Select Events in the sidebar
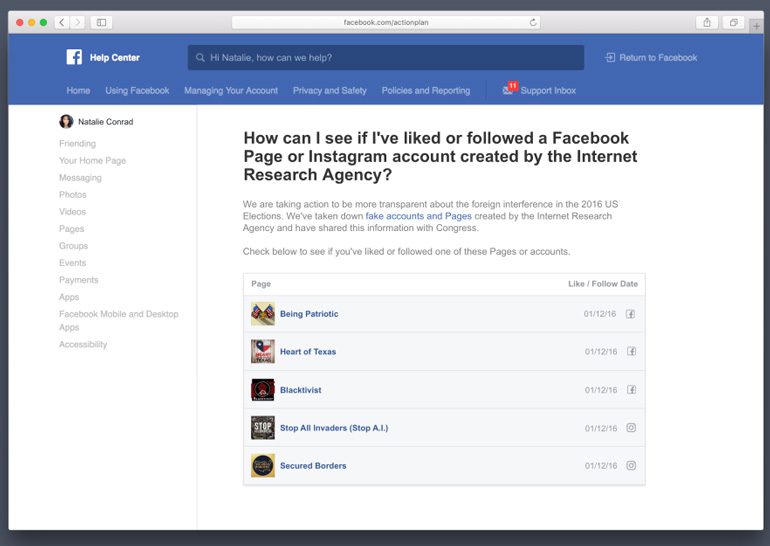The width and height of the screenshot is (770, 546). click(x=72, y=263)
